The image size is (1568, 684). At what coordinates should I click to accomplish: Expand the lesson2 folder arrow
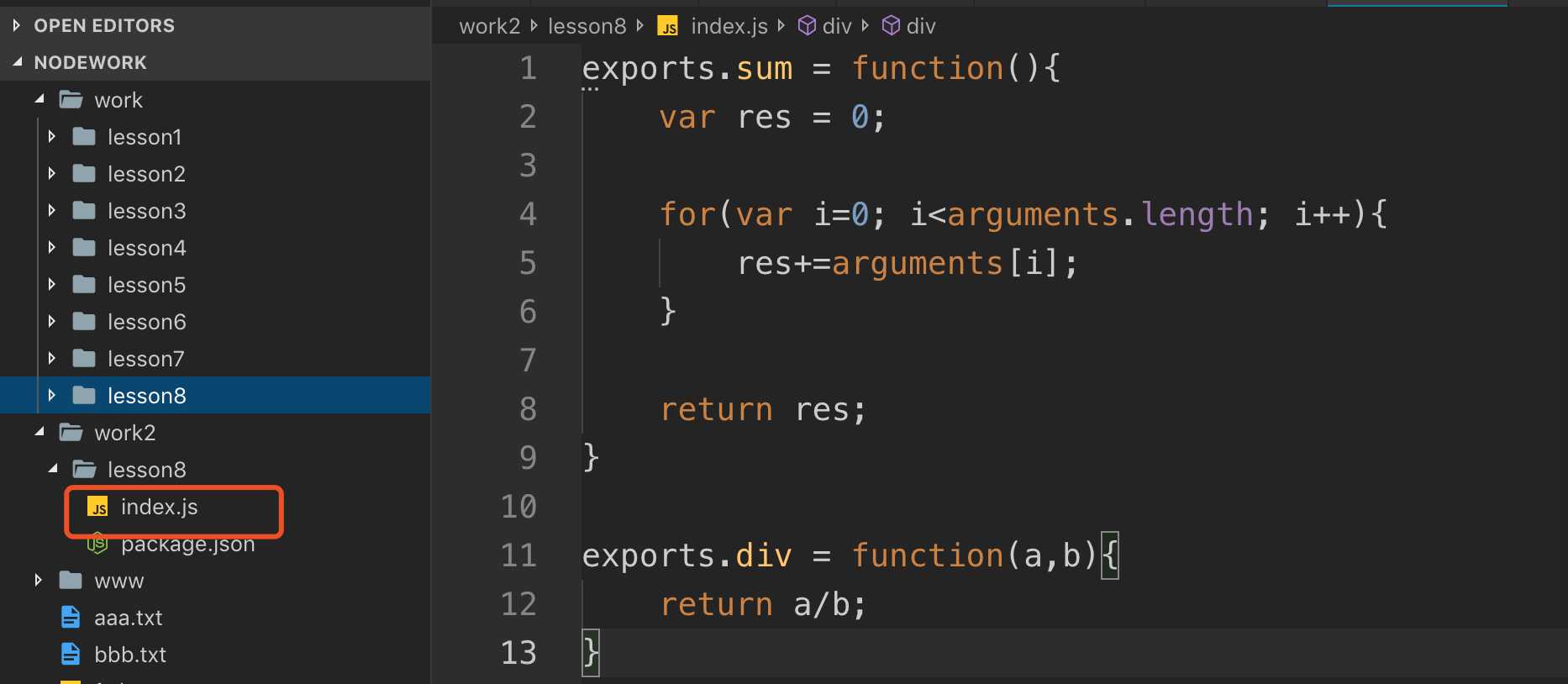tap(52, 173)
